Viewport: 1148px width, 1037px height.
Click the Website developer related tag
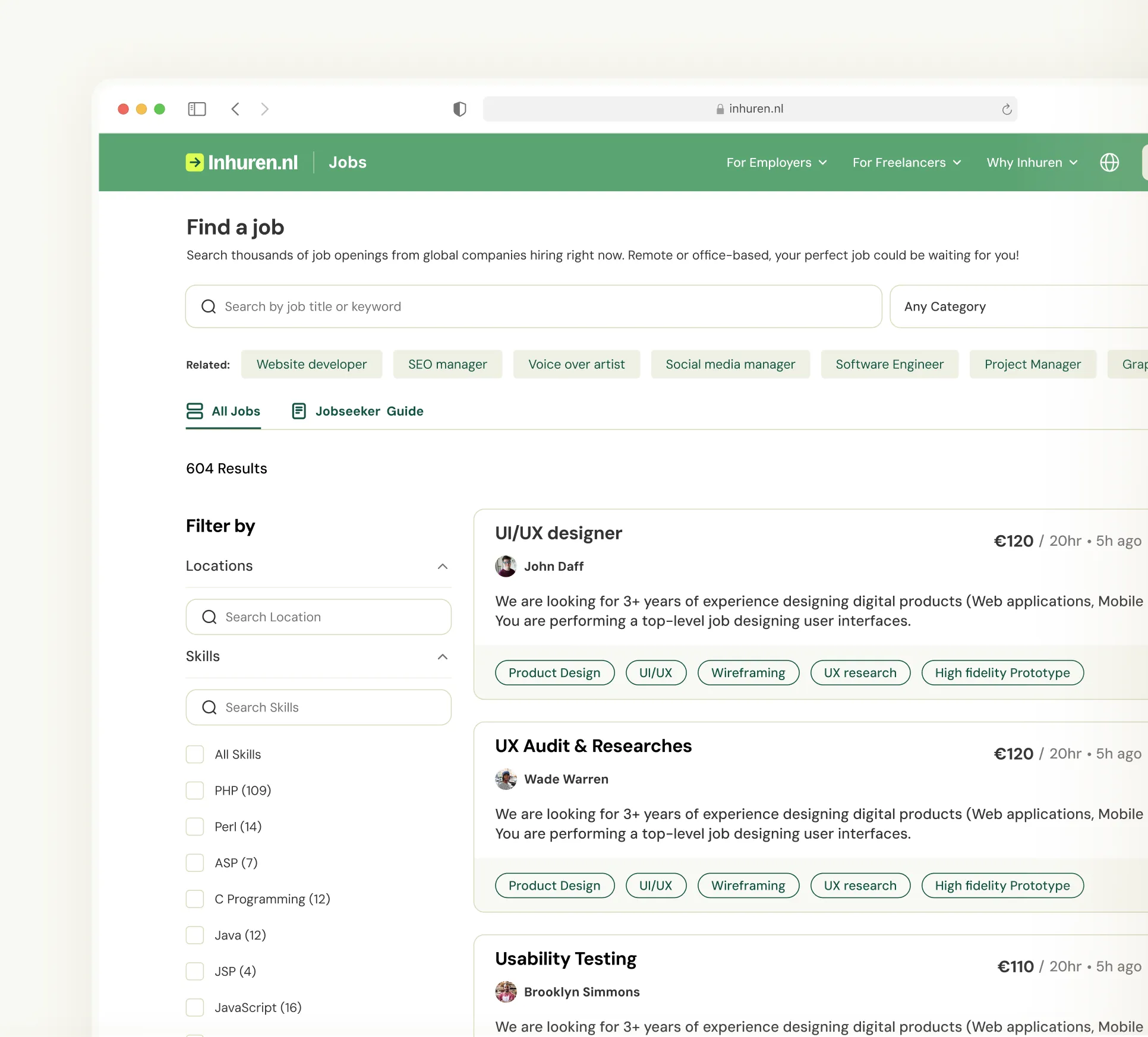311,364
